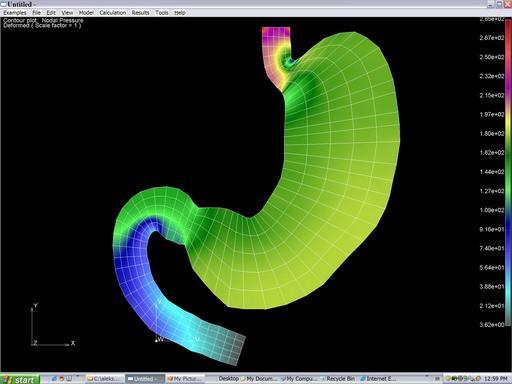Open the Calculation menu
512x384 pixels.
pyautogui.click(x=112, y=13)
